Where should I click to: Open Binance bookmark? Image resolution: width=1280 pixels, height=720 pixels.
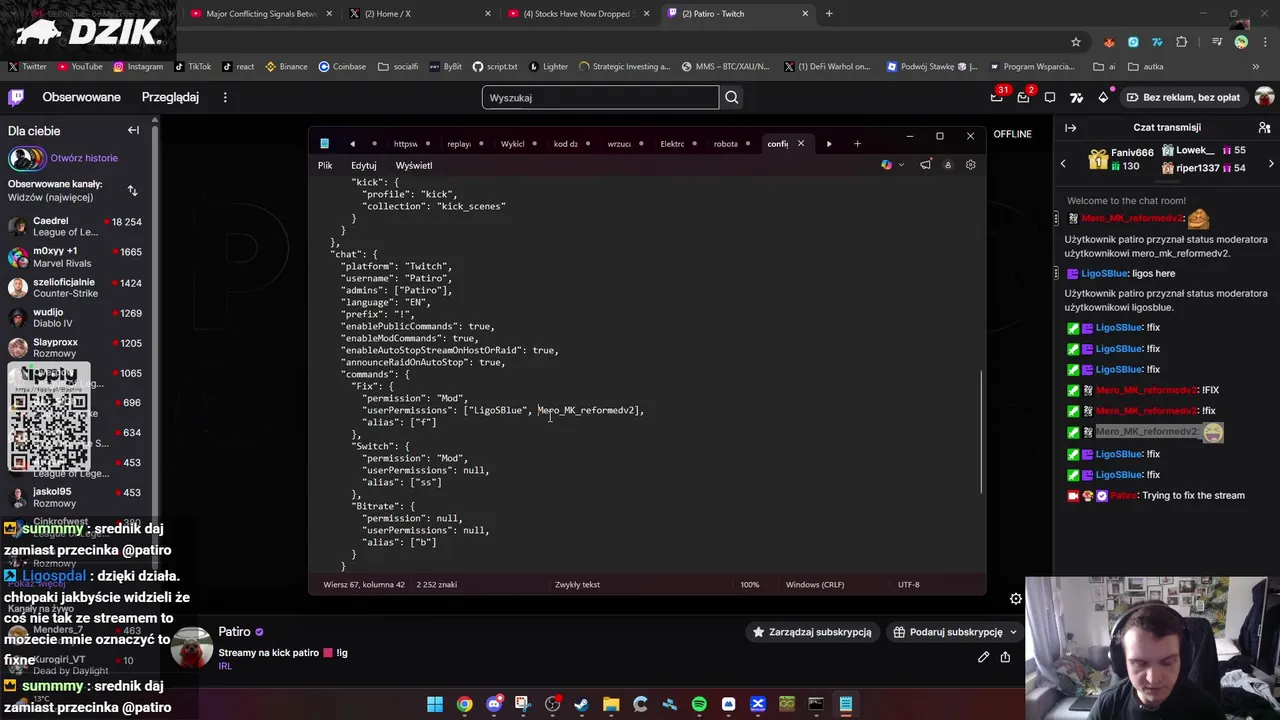tap(286, 67)
